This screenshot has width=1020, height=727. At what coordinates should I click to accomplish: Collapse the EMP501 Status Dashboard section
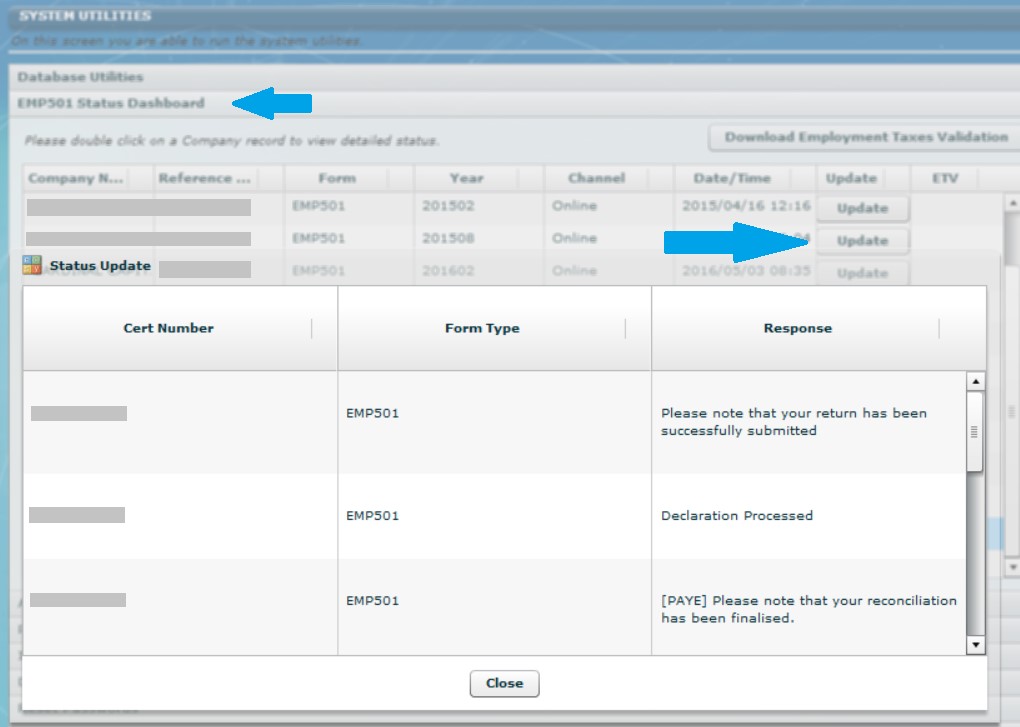110,103
